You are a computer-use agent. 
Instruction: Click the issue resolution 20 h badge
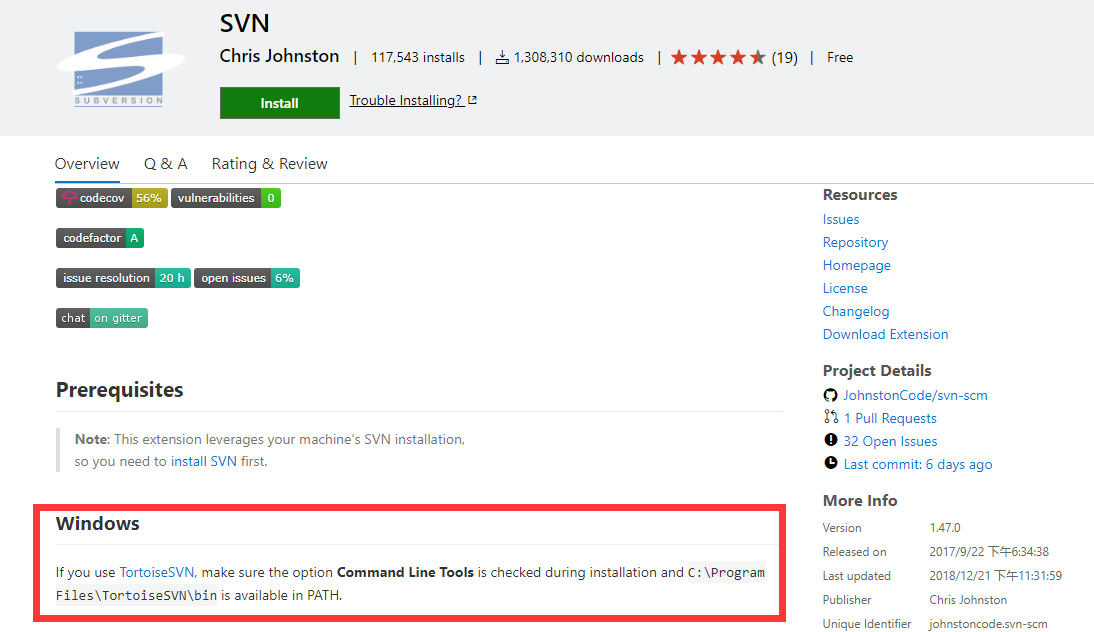point(123,278)
